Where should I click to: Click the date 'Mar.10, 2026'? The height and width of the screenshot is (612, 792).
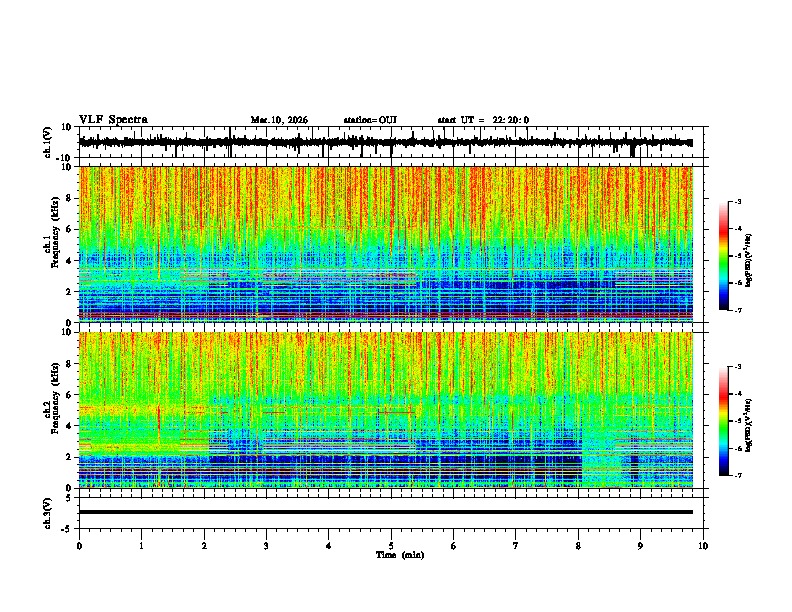pyautogui.click(x=279, y=120)
